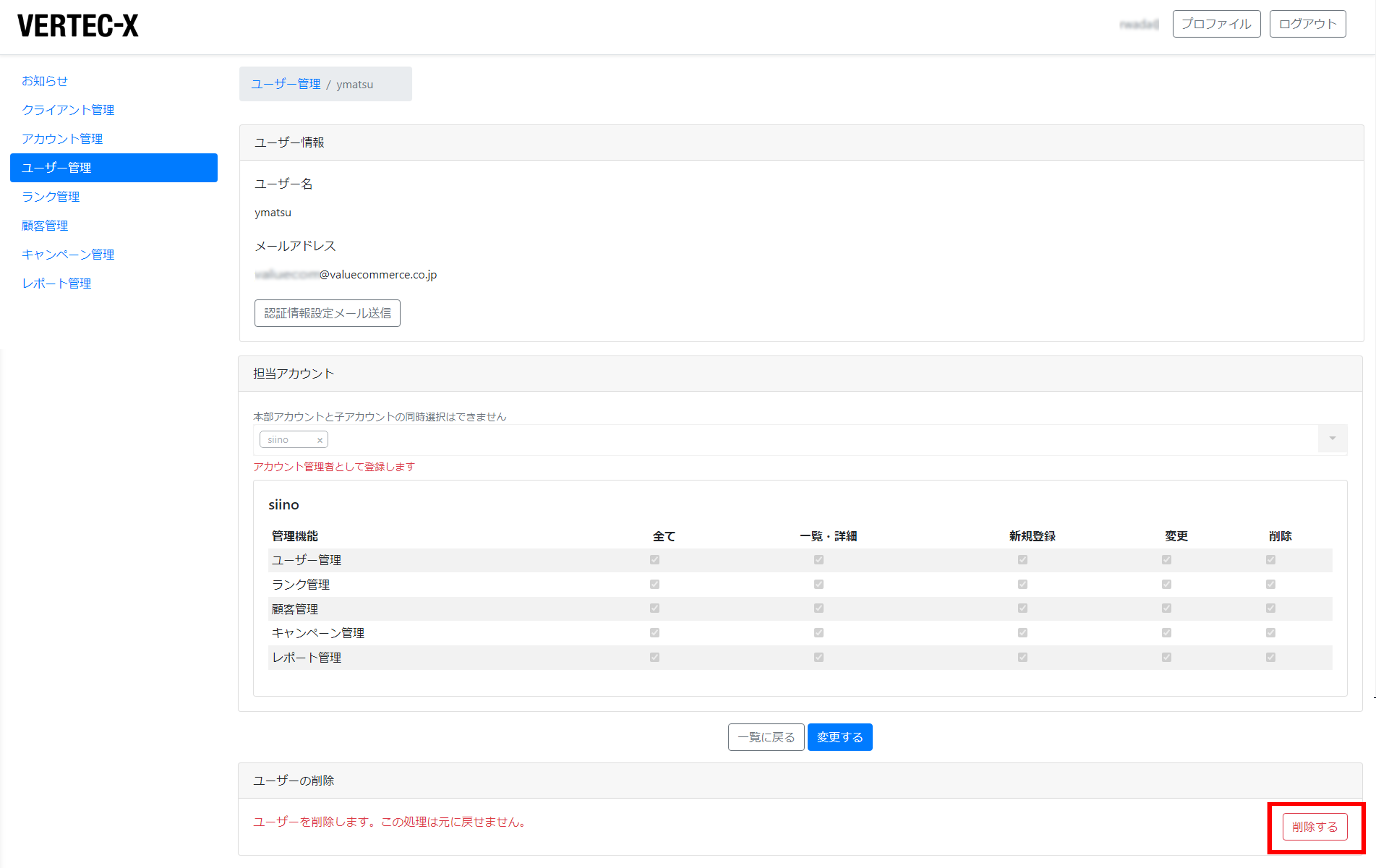Click the キャンペーン管理 row label in table

(318, 633)
